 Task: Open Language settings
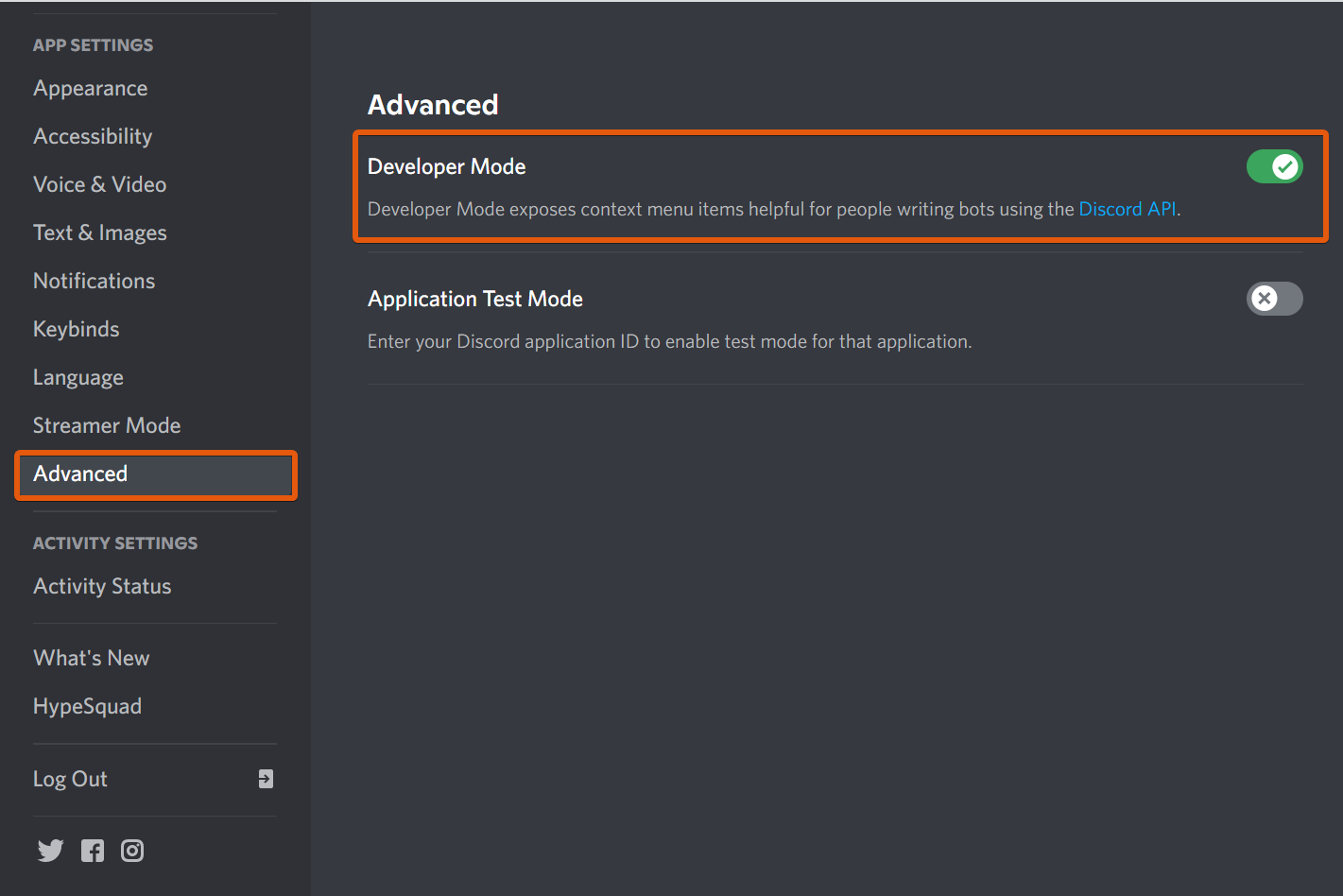coord(78,378)
